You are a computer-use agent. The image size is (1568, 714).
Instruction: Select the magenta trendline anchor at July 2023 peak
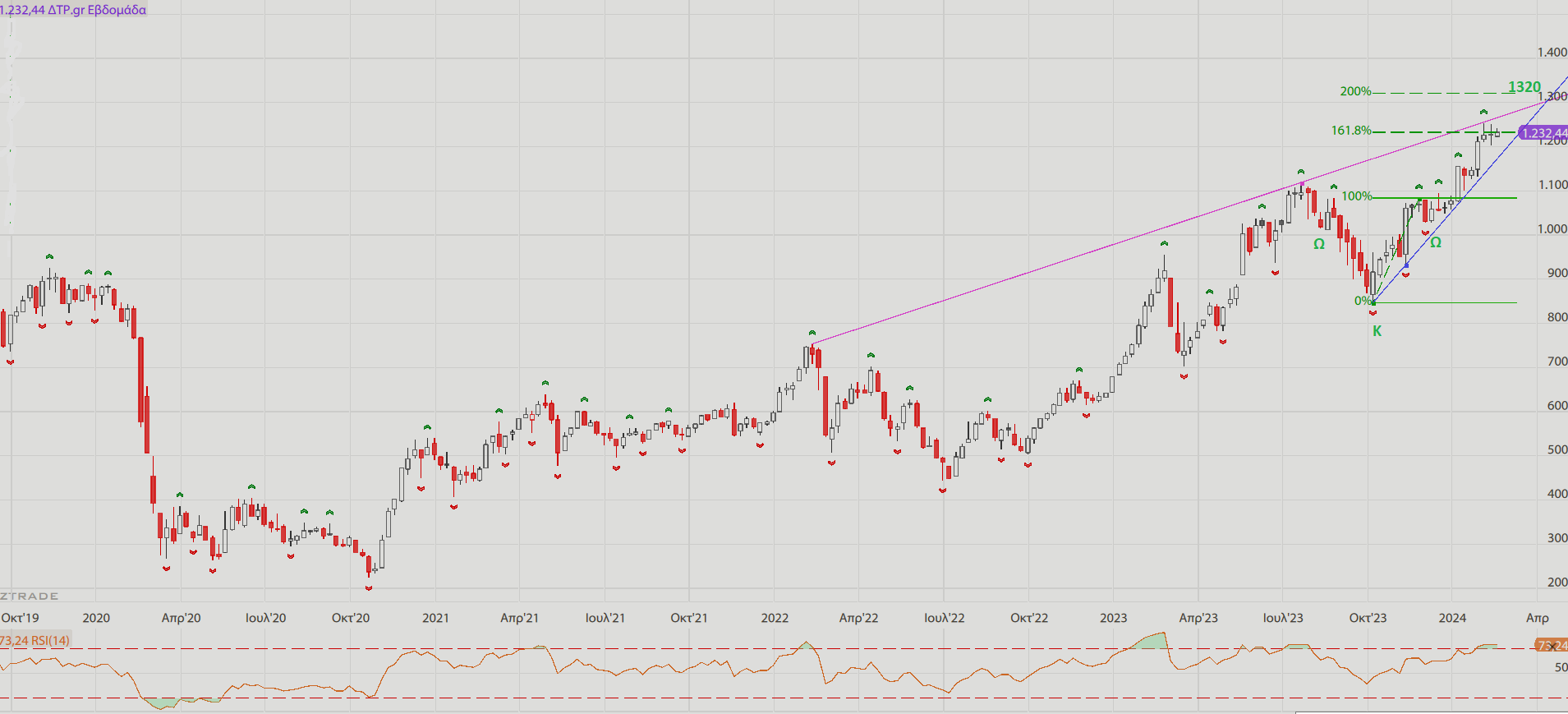tap(1302, 183)
